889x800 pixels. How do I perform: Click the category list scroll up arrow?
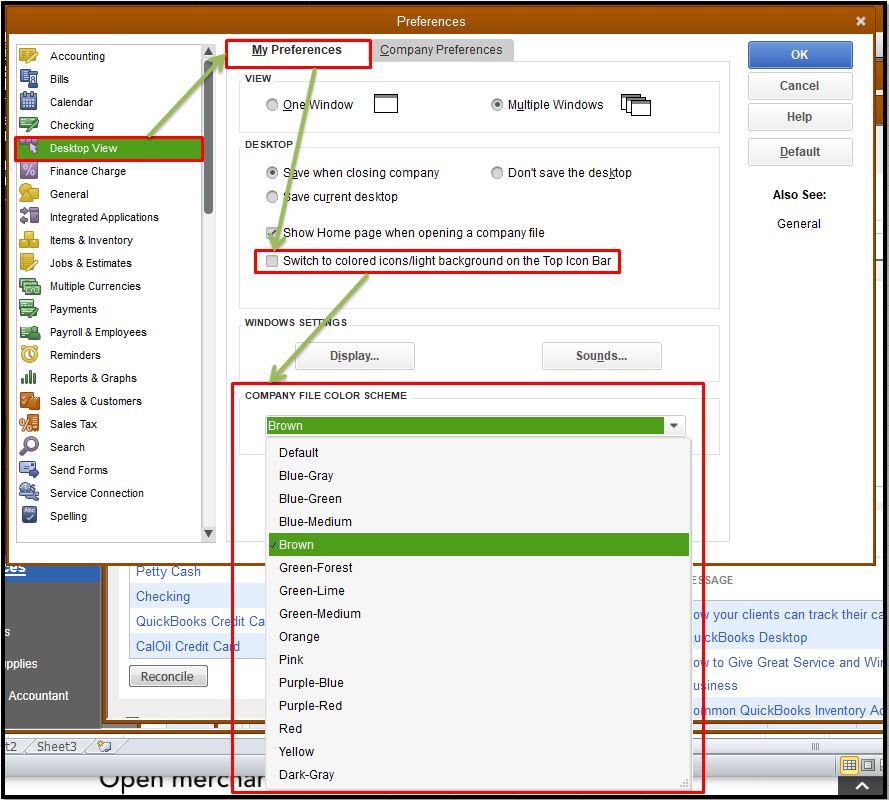tap(208, 52)
